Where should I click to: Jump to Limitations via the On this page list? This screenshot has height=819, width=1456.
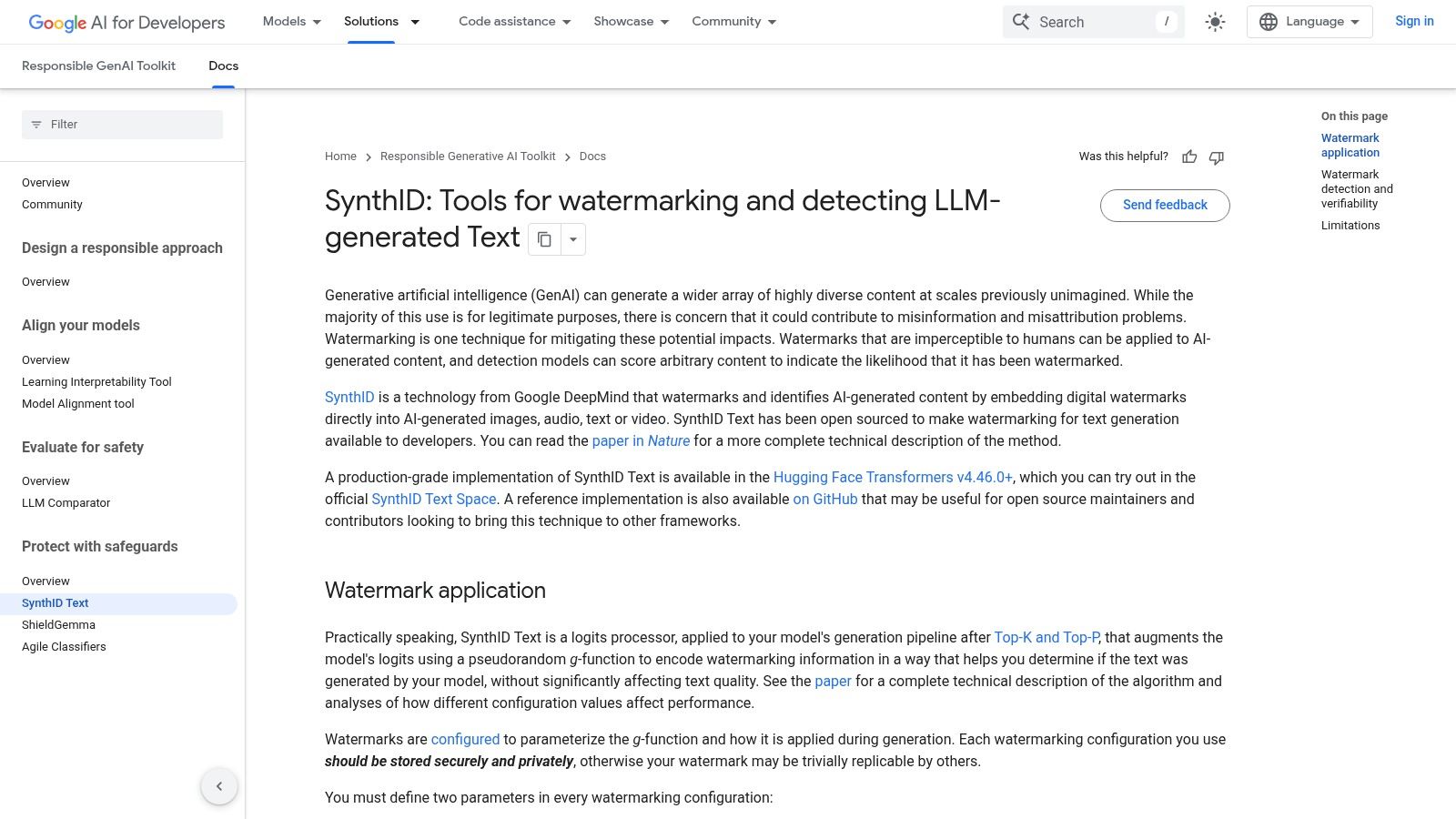click(x=1350, y=225)
